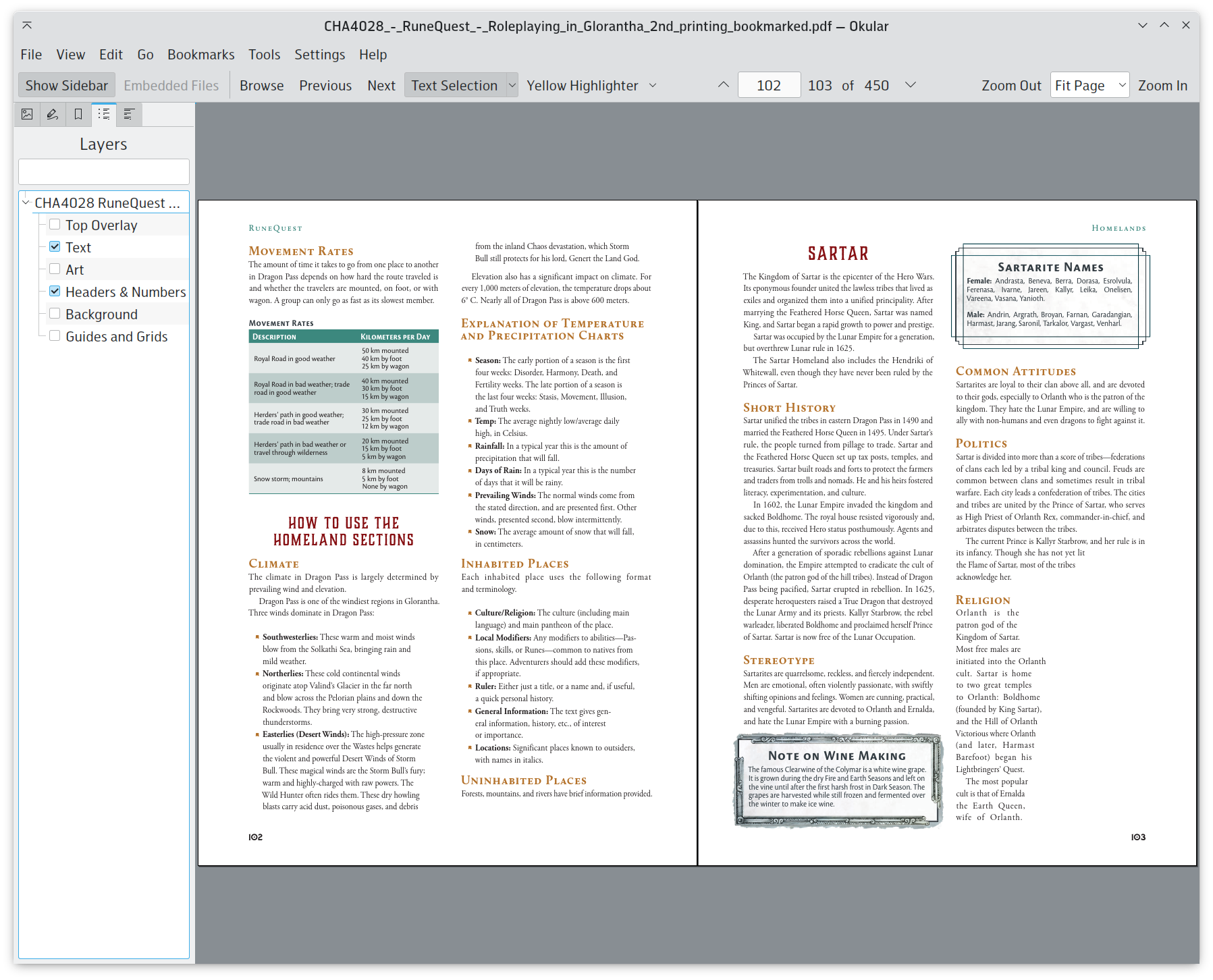Switch to the Contents sidebar panel
The width and height of the screenshot is (1213, 980).
129,114
